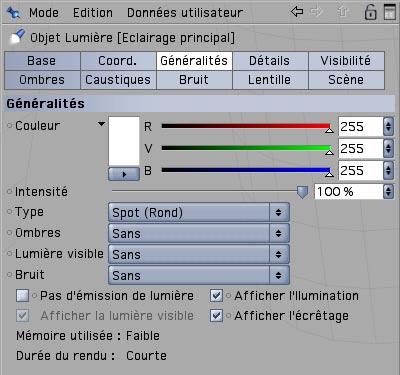Click the red R value input field
Image resolution: width=400 pixels, height=375 pixels.
361,127
